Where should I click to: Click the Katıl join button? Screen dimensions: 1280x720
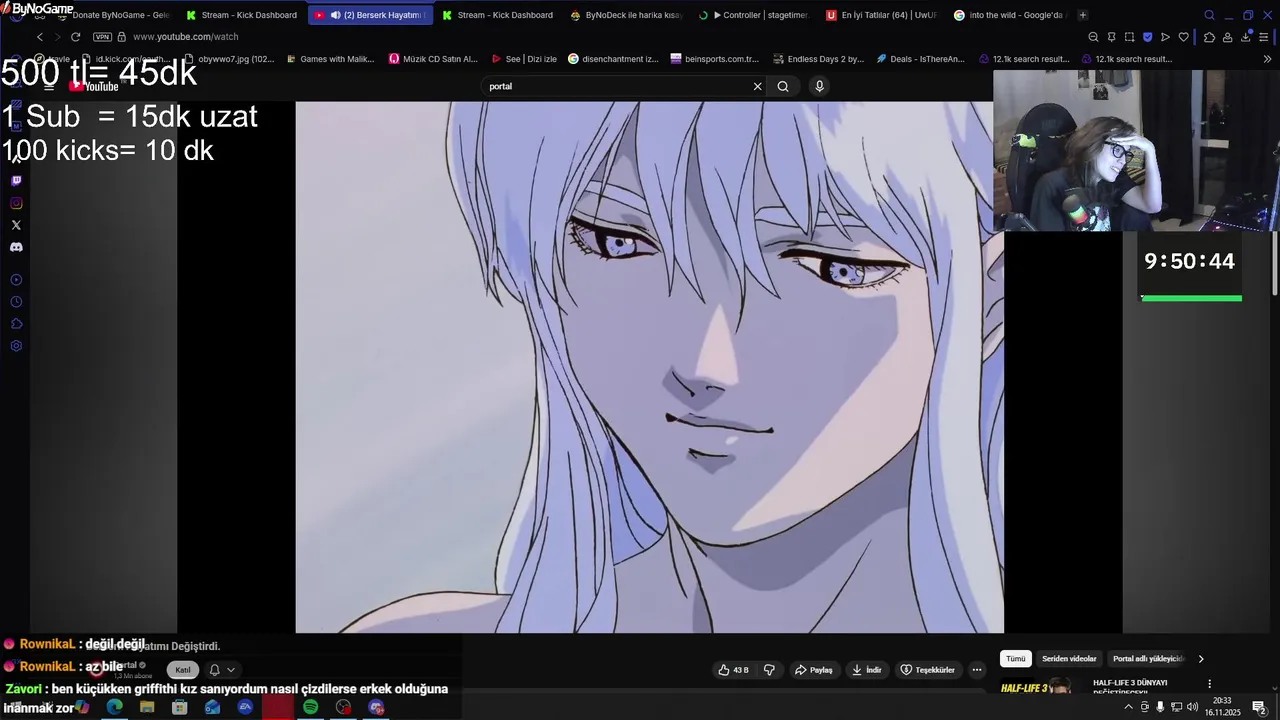click(x=183, y=670)
